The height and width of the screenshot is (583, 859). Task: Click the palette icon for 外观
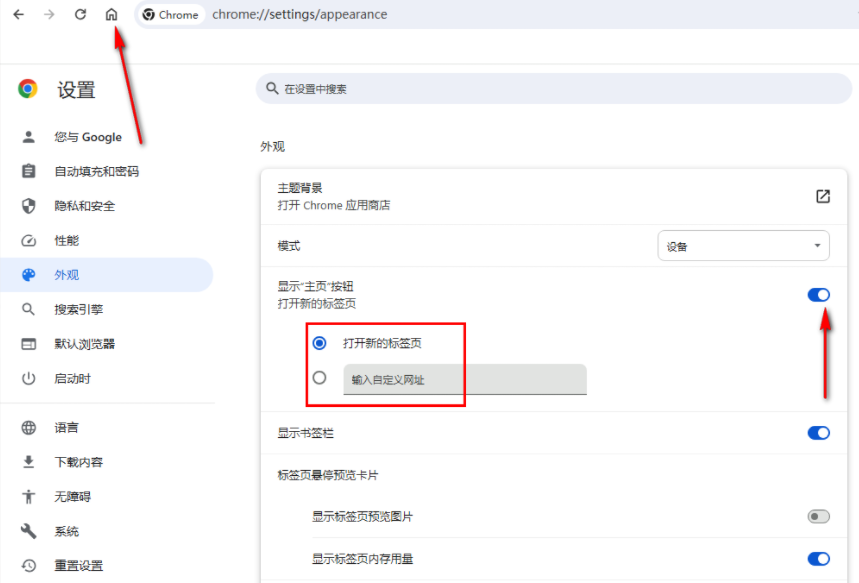click(28, 275)
